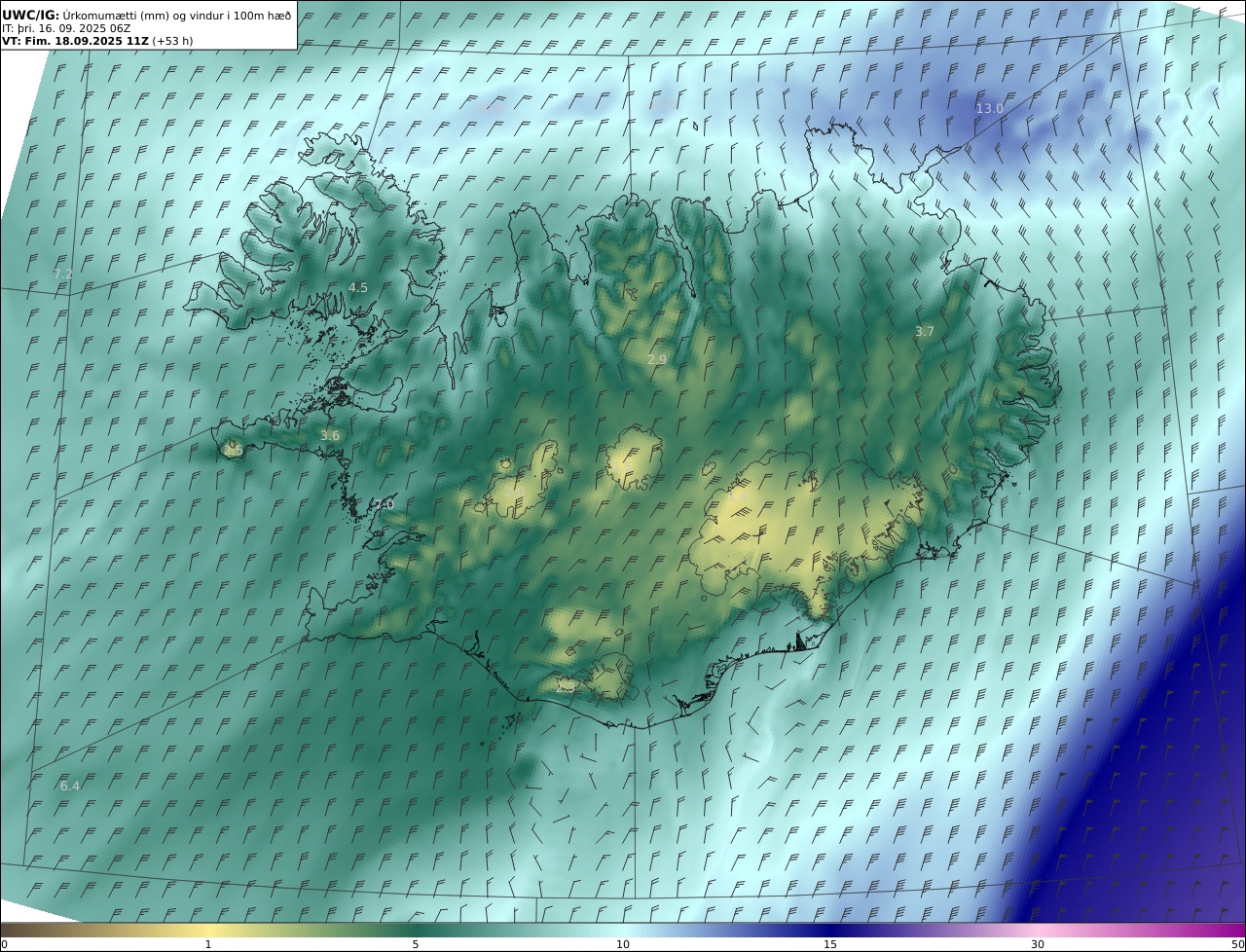Click the 7.2 value label at the west edge
This screenshot has height=952, width=1246.
63,275
